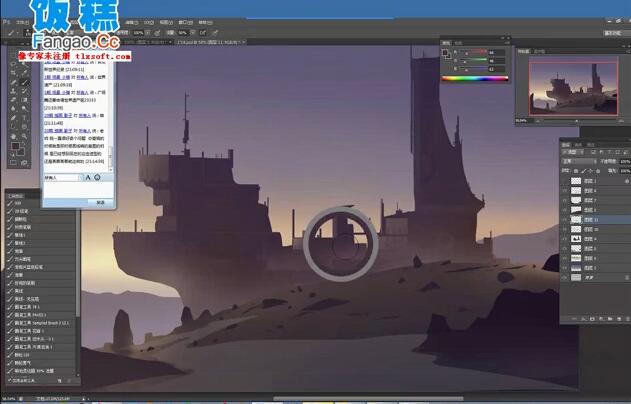The width and height of the screenshot is (631, 404).
Task: Open the layer 不透明度 opacity value
Action: pyautogui.click(x=625, y=161)
